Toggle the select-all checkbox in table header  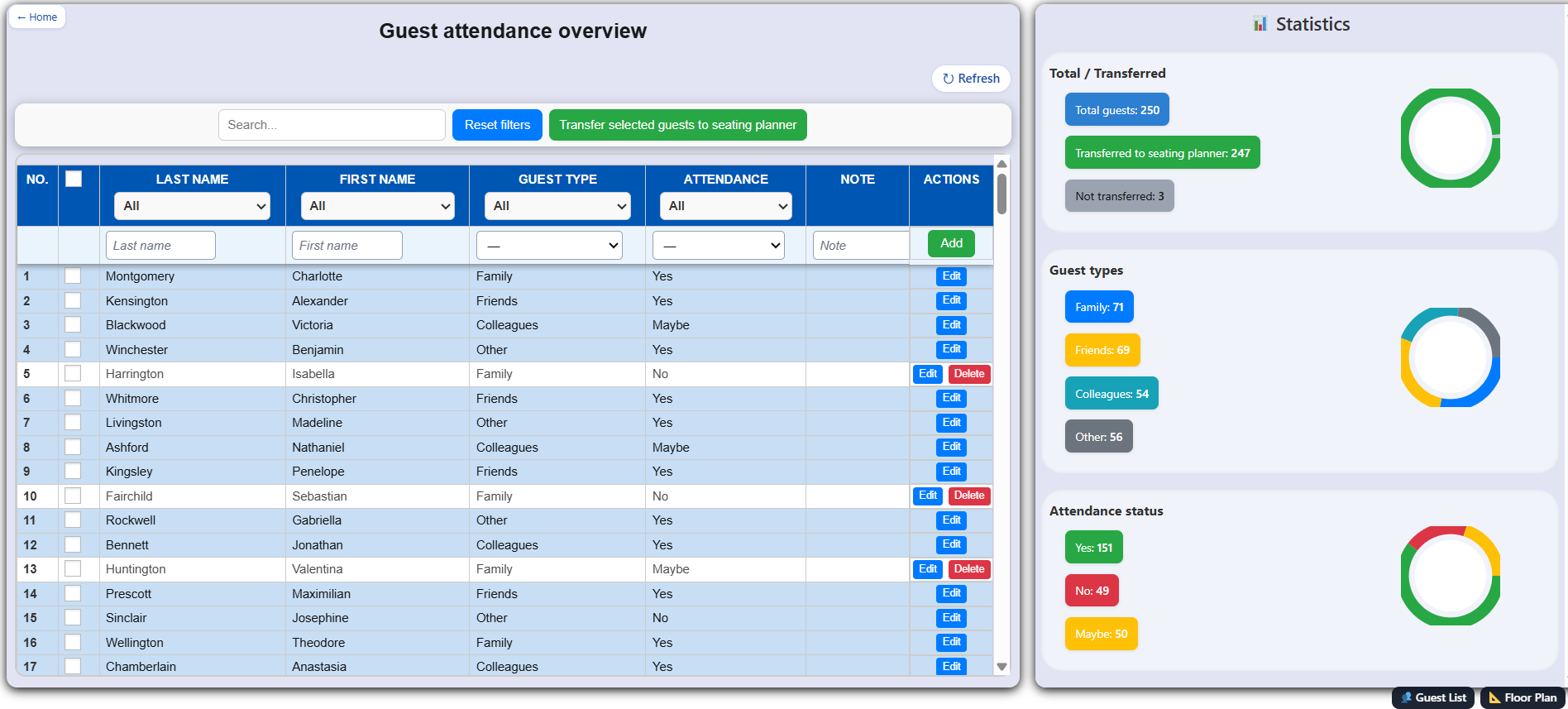coord(74,179)
